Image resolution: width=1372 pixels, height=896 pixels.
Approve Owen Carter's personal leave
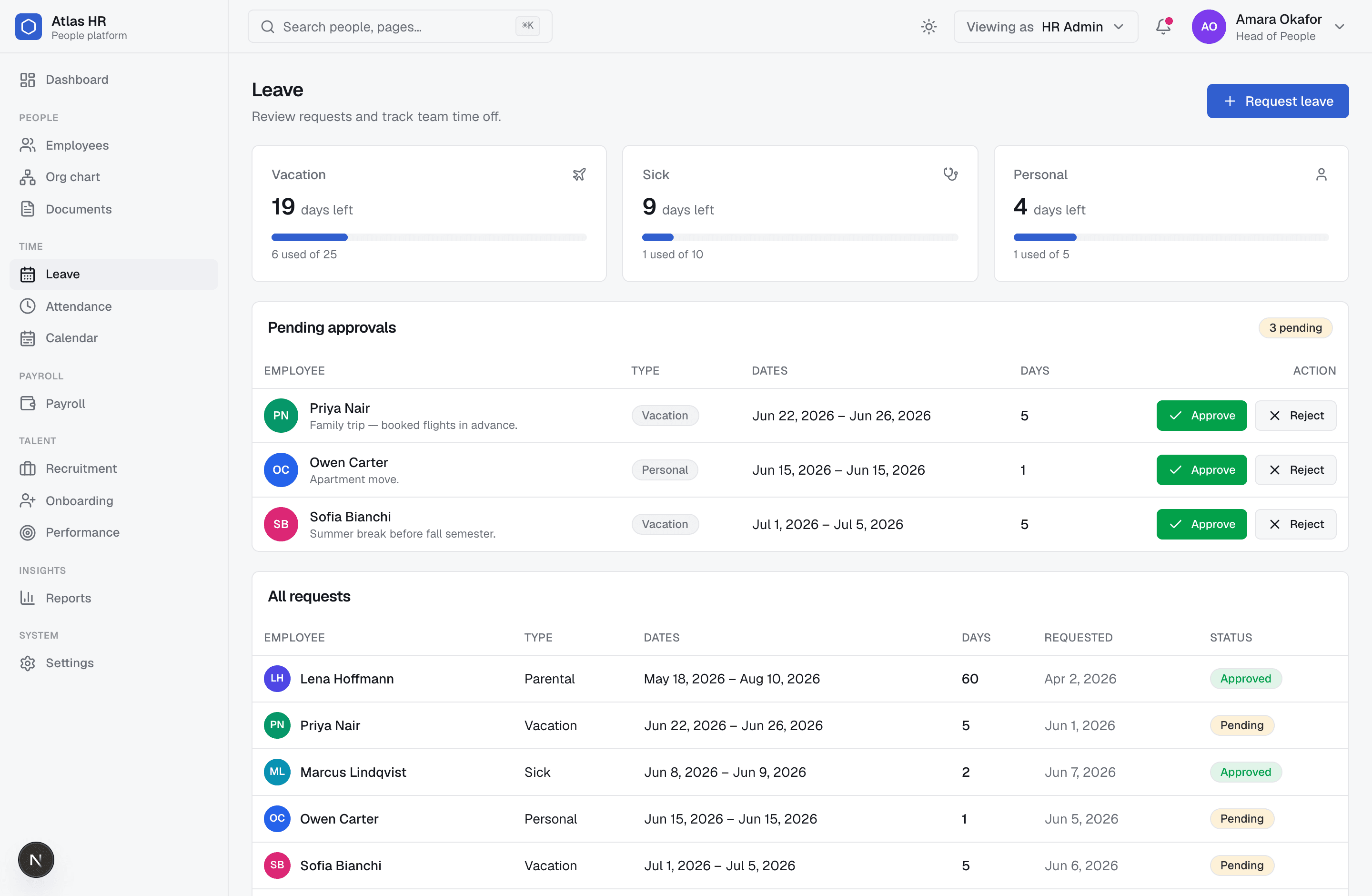click(x=1201, y=470)
